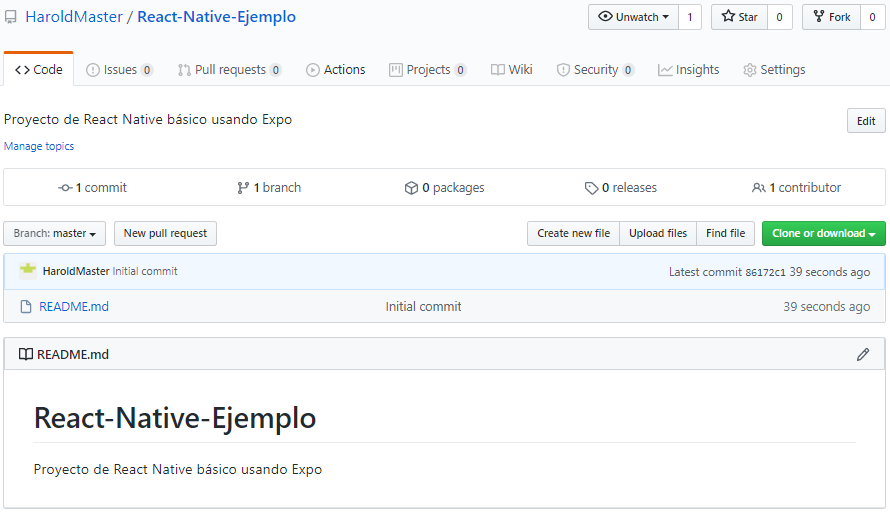Image resolution: width=890 pixels, height=512 pixels.
Task: Open the Unwatch dropdown button
Action: pyautogui.click(x=633, y=17)
